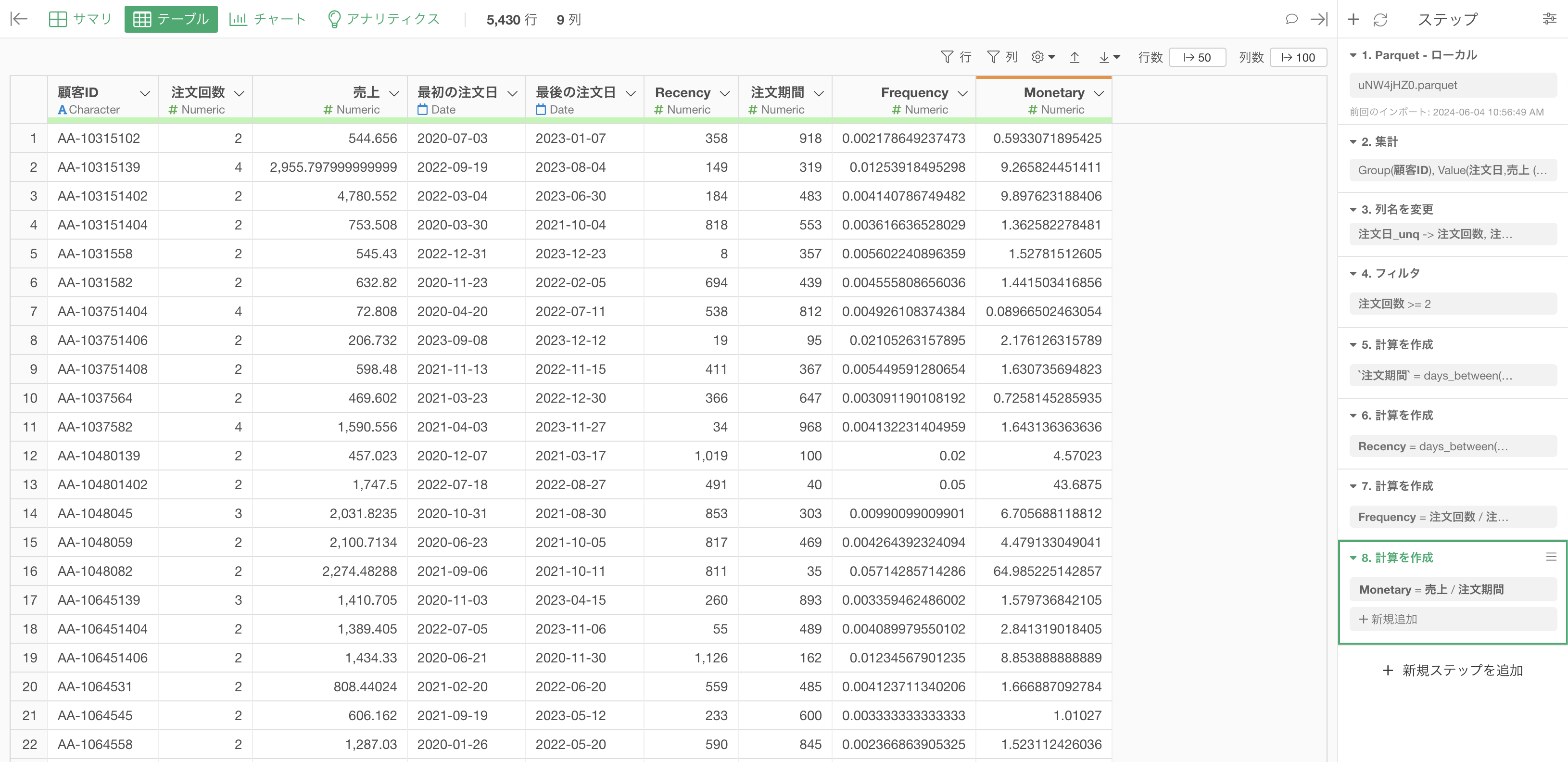
Task: Collapse step 4 フィルタ
Action: pyautogui.click(x=1353, y=273)
